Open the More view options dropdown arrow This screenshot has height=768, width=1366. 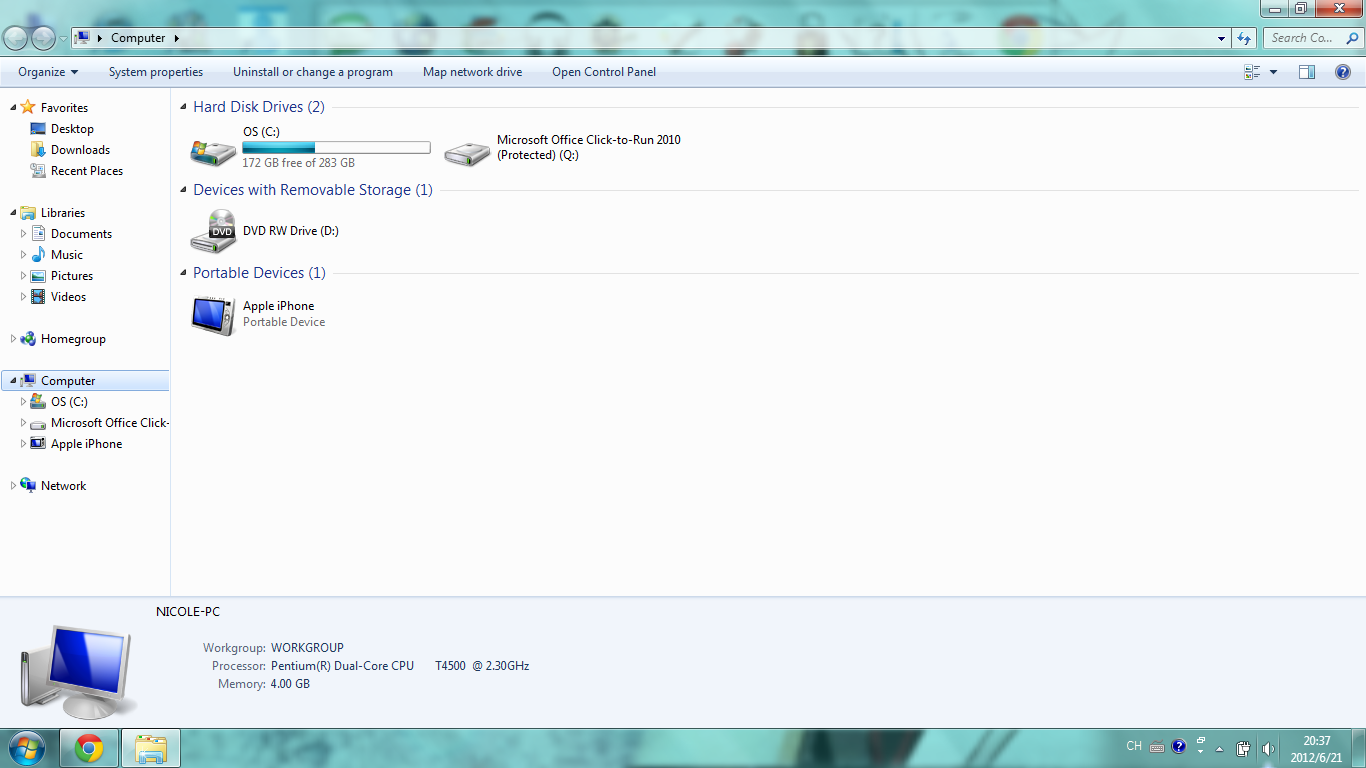tap(1273, 72)
